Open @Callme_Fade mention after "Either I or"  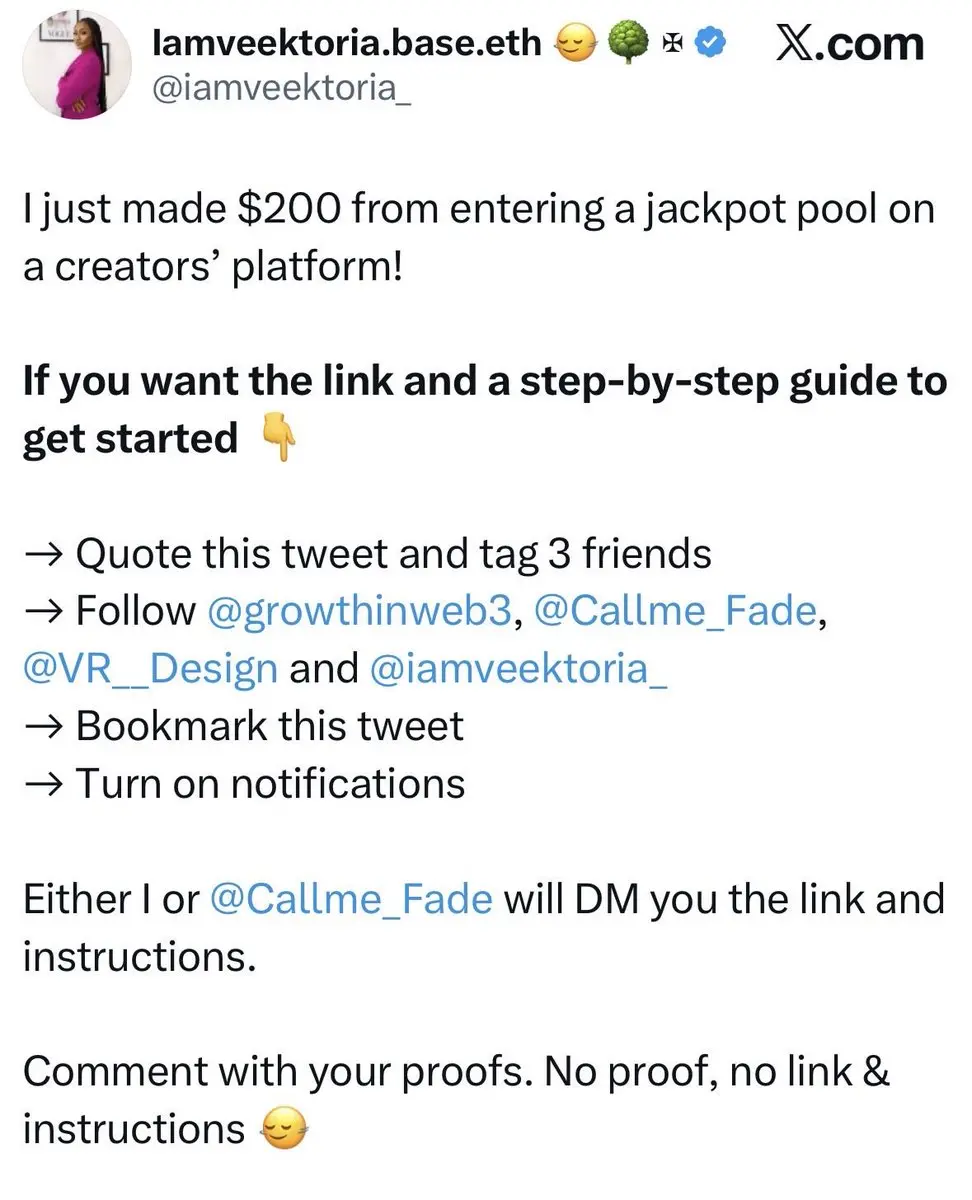(351, 899)
